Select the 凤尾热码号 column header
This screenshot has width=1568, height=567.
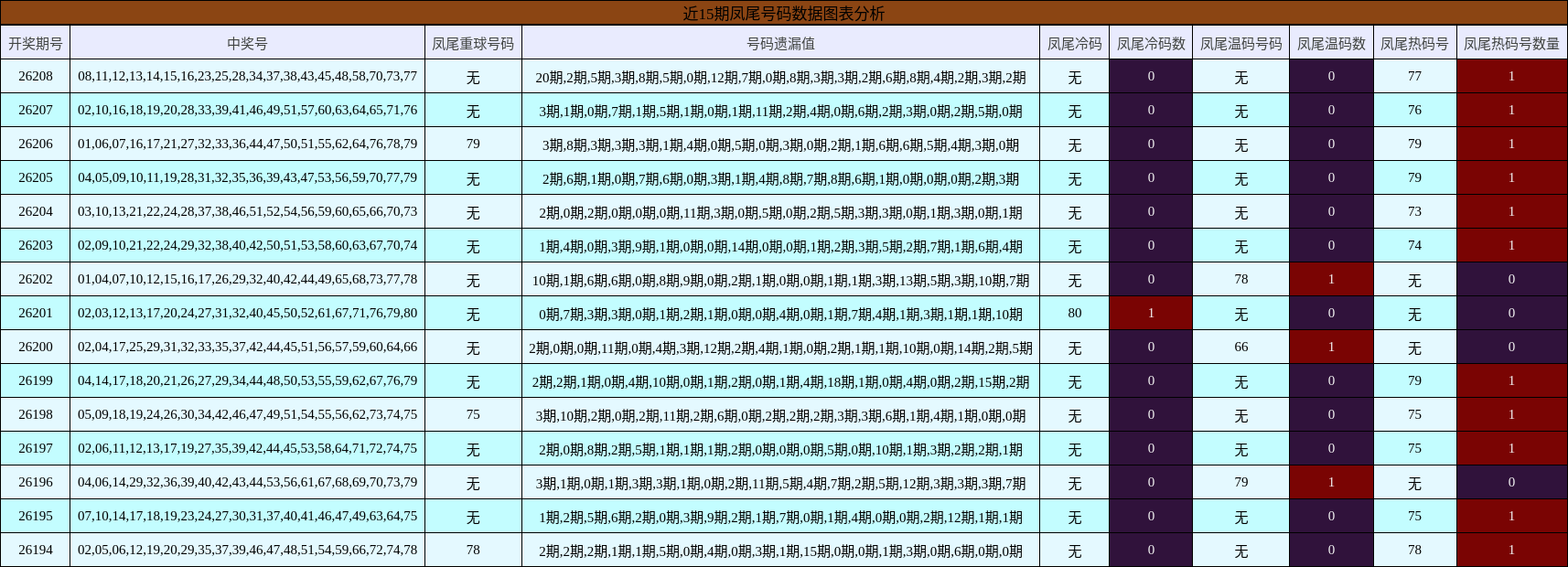pos(1414,43)
